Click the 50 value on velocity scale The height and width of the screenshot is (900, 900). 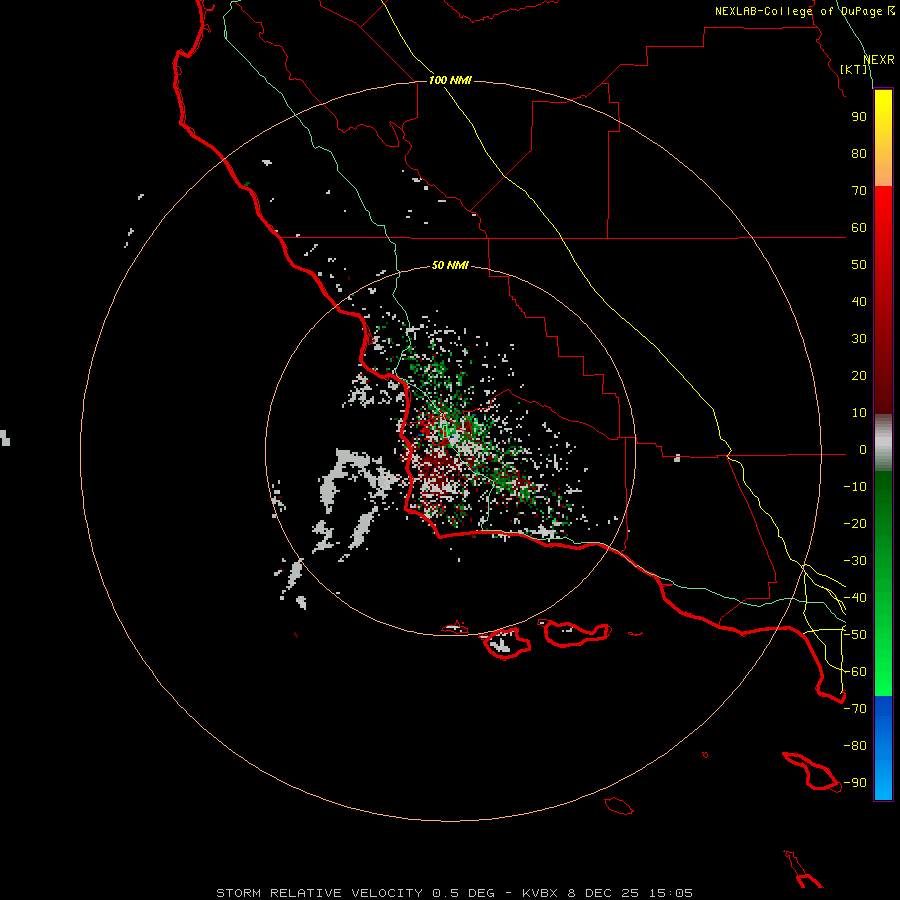(x=859, y=265)
